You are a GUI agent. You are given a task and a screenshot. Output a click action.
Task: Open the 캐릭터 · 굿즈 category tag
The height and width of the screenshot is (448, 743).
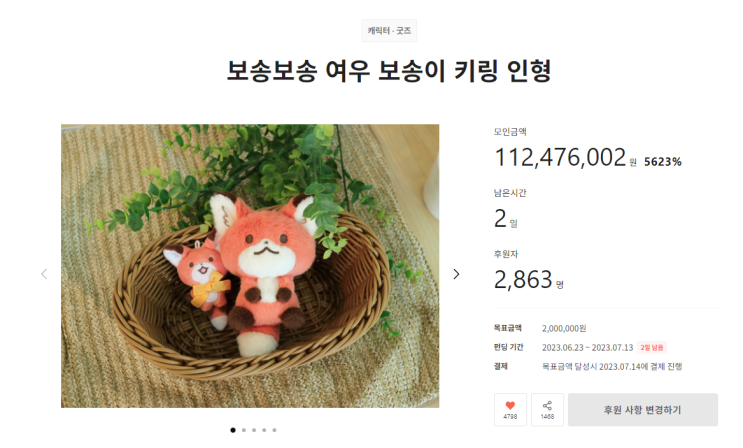389,31
